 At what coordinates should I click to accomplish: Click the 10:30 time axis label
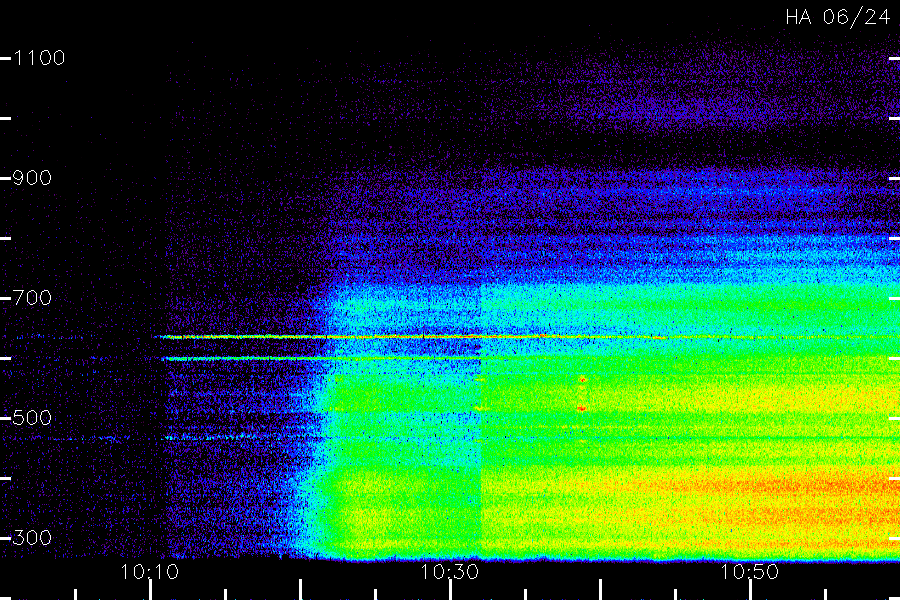point(449,572)
